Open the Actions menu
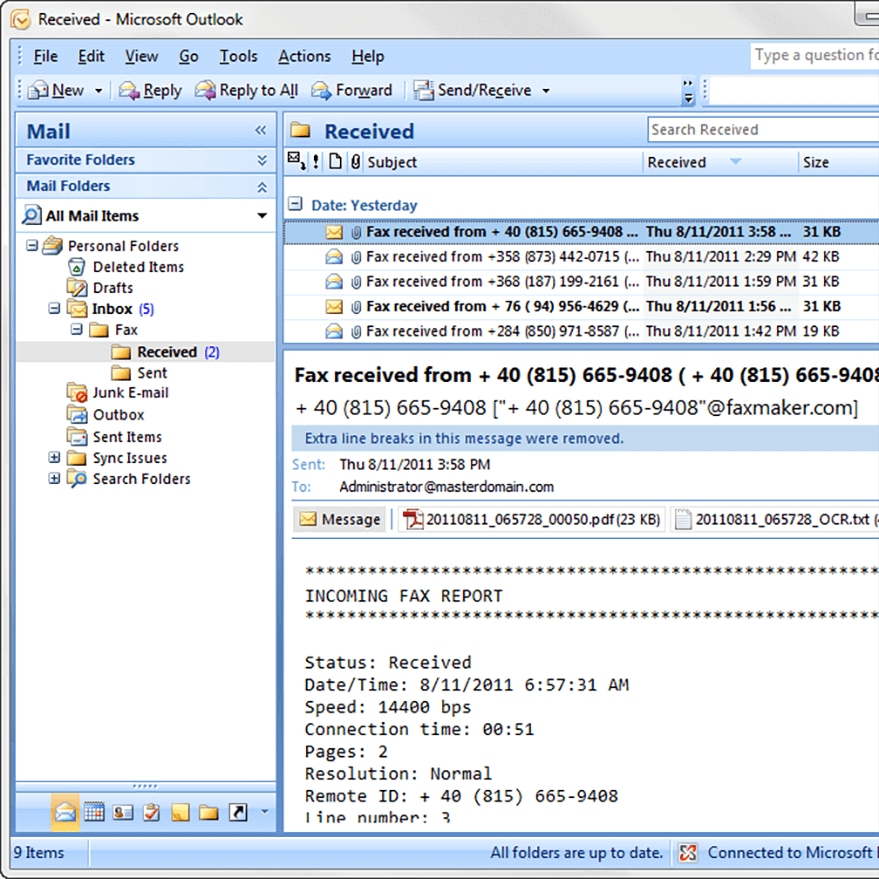The height and width of the screenshot is (879, 879). [x=304, y=57]
